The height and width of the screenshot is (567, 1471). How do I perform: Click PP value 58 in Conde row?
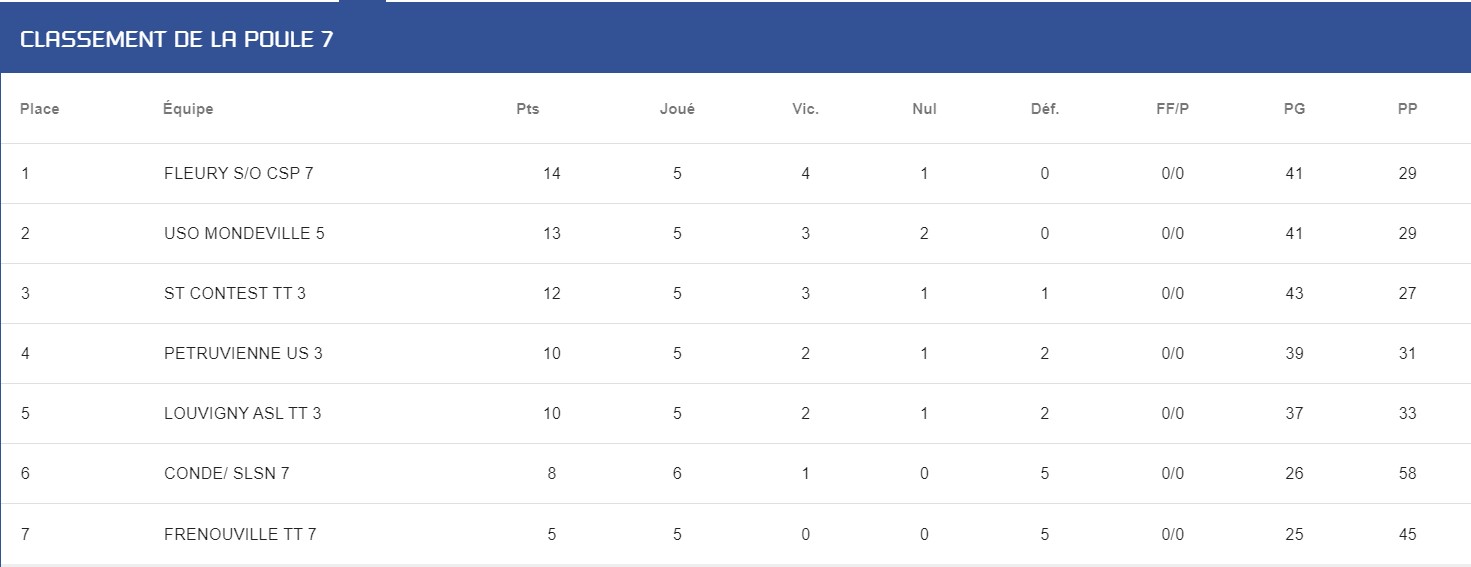point(1408,473)
